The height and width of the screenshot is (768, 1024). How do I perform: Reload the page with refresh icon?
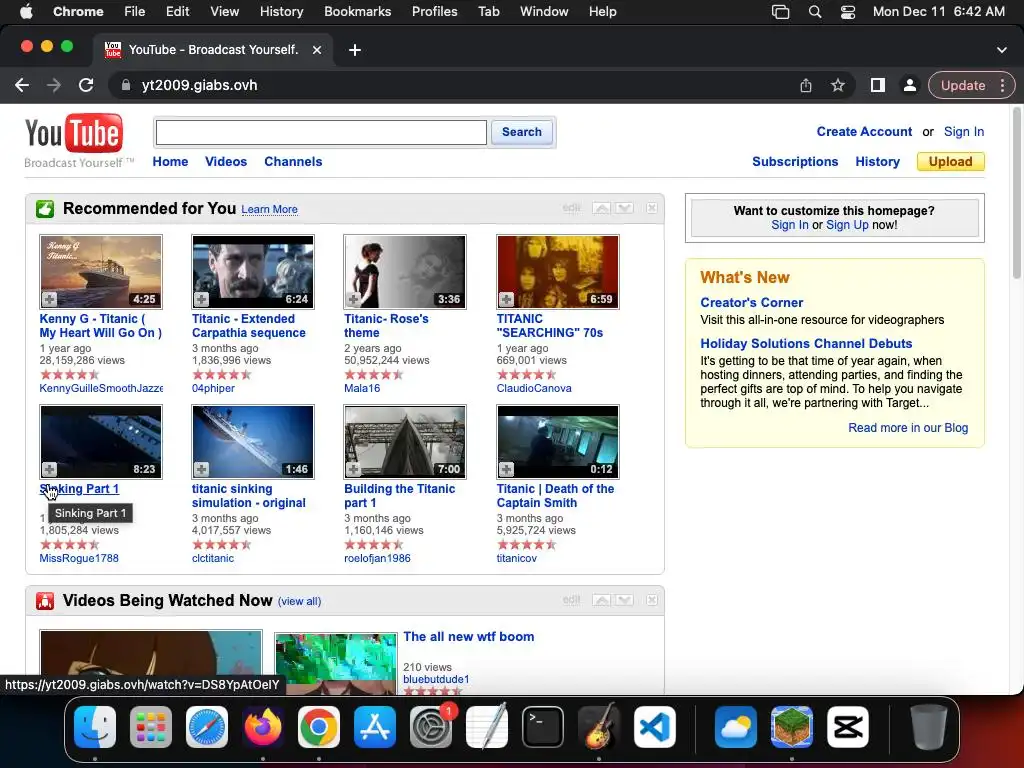[x=86, y=85]
